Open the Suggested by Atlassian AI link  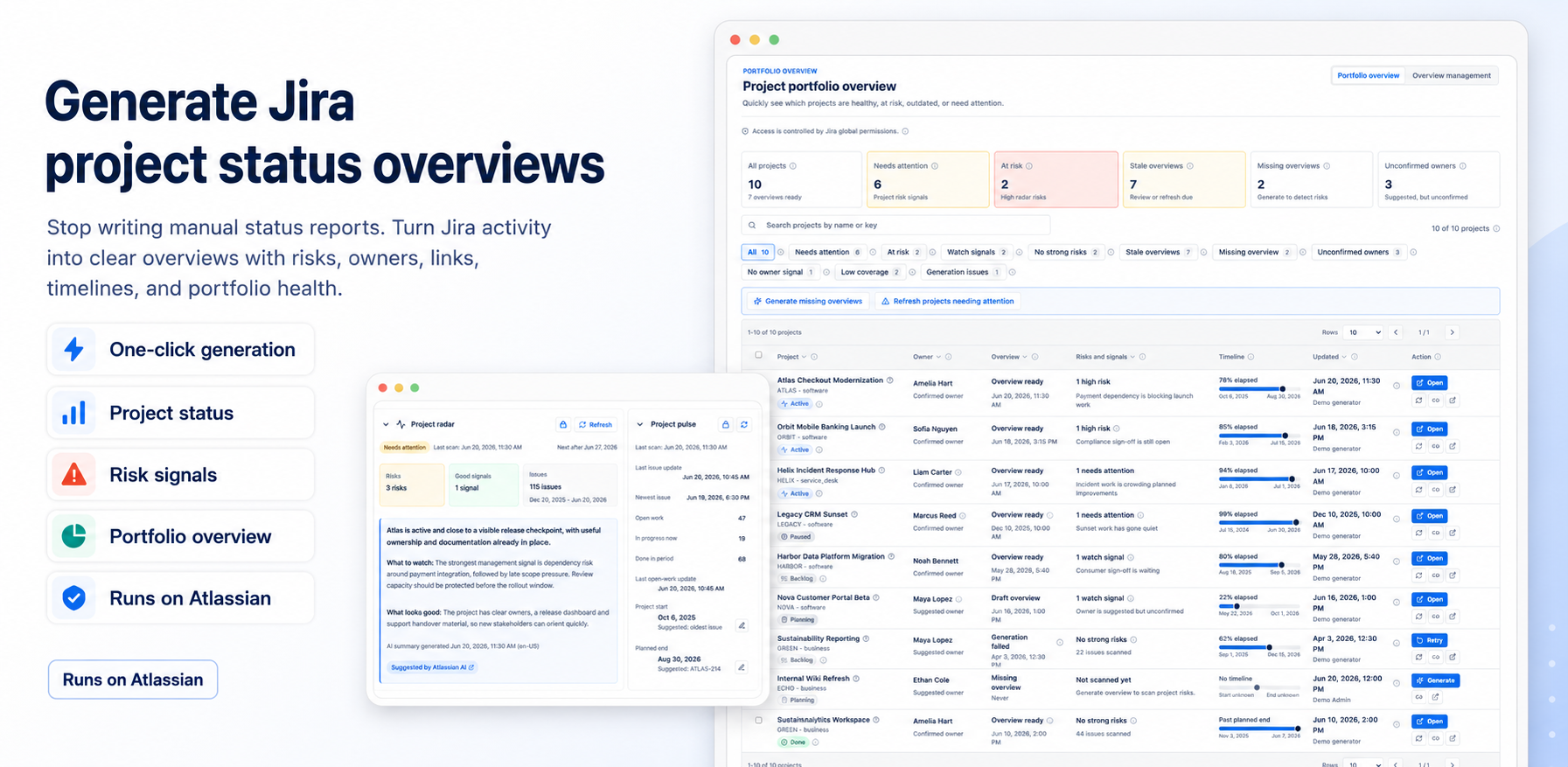[x=432, y=667]
